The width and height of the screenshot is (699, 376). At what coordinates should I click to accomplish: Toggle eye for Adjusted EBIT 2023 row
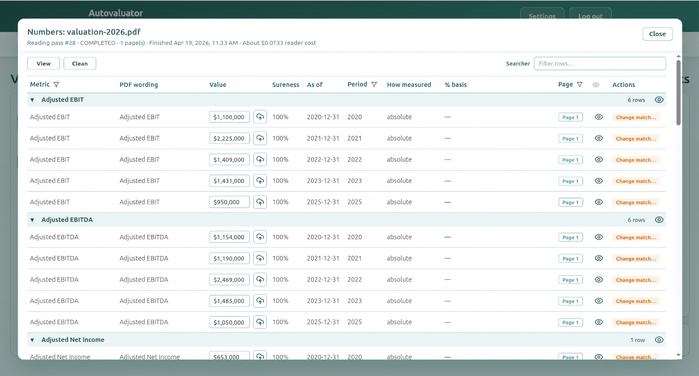coord(599,181)
